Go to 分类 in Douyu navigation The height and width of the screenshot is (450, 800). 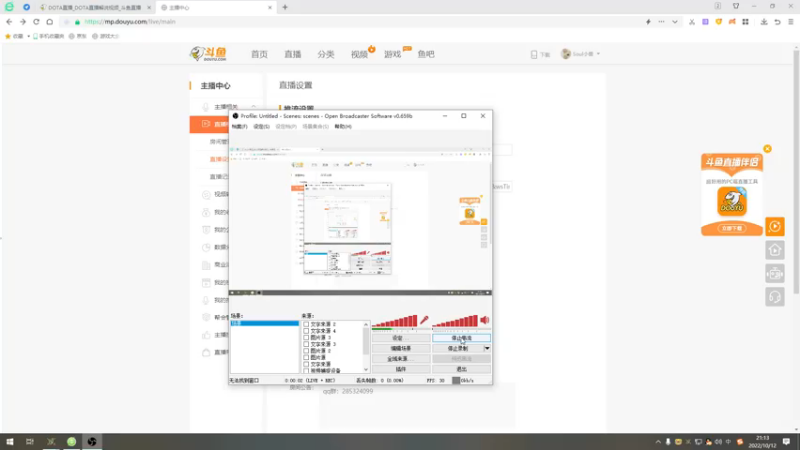(x=326, y=54)
